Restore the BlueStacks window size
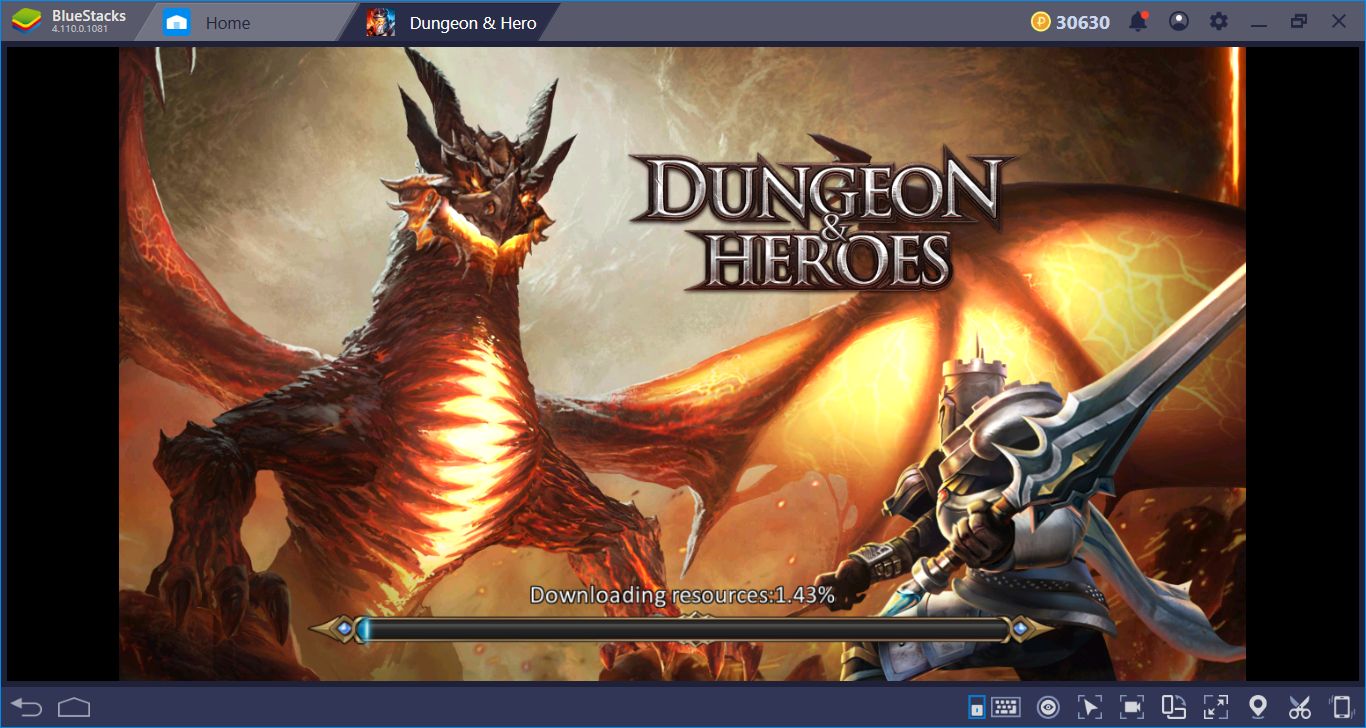This screenshot has height=728, width=1366. click(1299, 21)
